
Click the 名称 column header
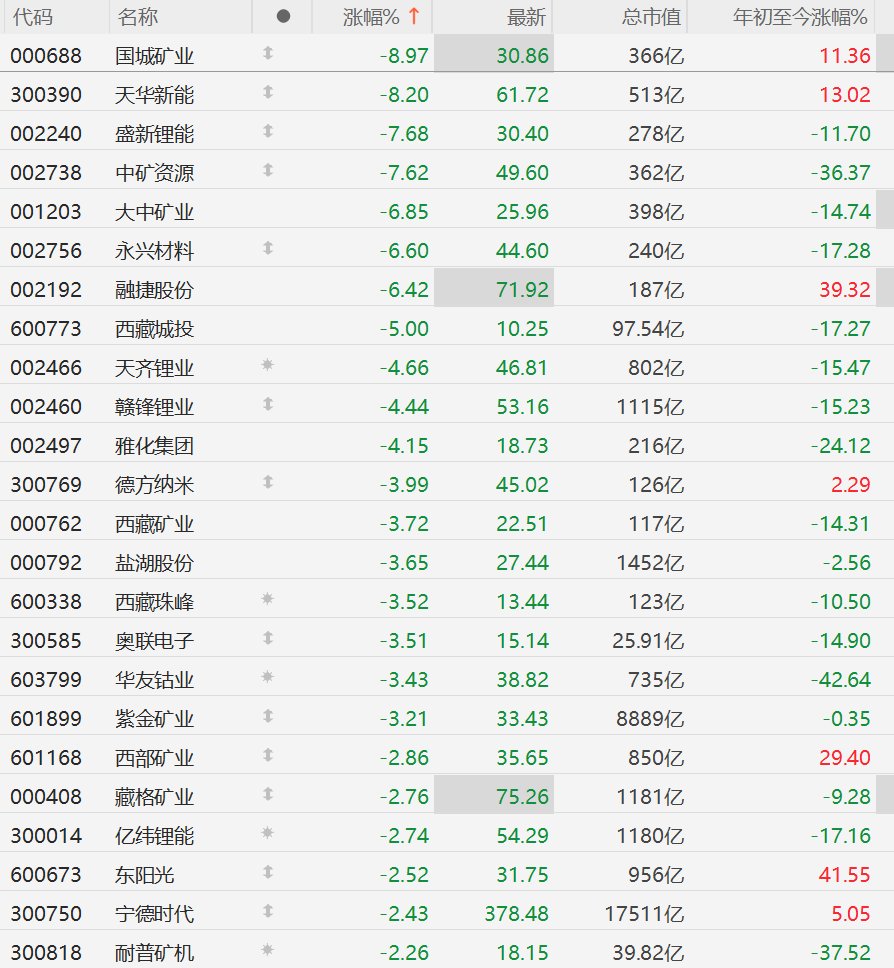coord(138,17)
